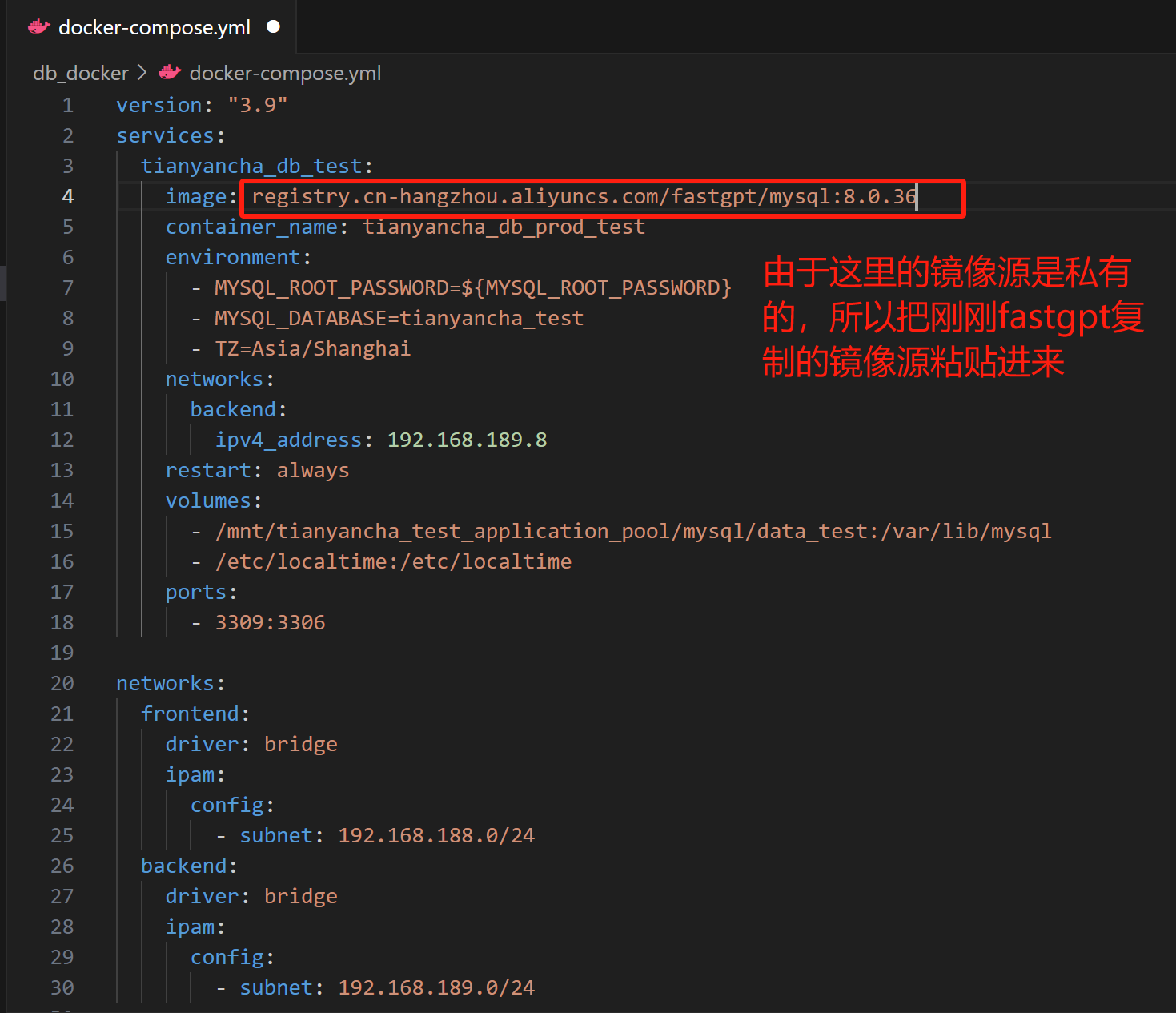Click the /etc/localtime volume mapping
The height and width of the screenshot is (1013, 1176).
coord(393,561)
